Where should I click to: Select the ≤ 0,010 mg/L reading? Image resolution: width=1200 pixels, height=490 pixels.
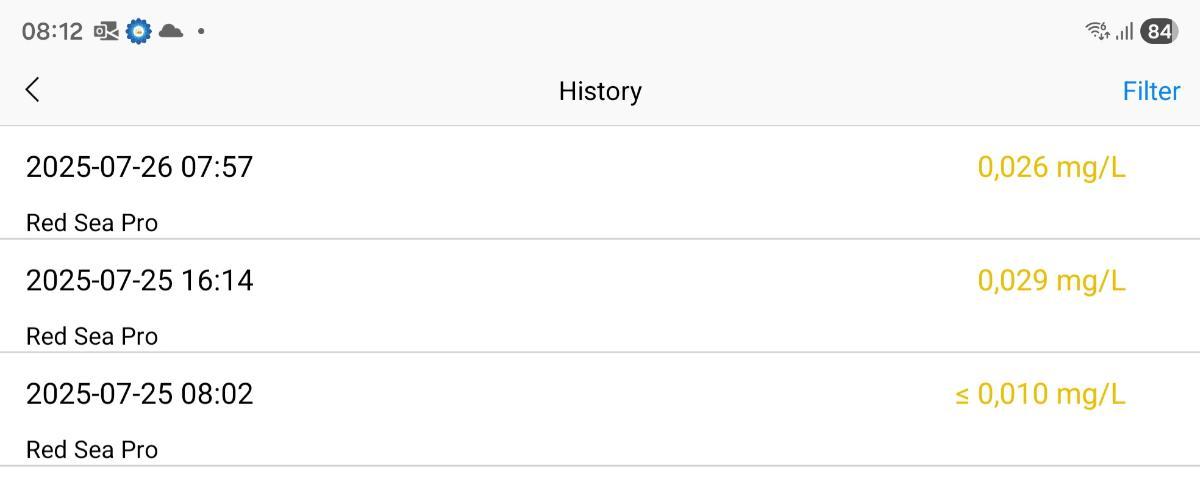point(1040,394)
